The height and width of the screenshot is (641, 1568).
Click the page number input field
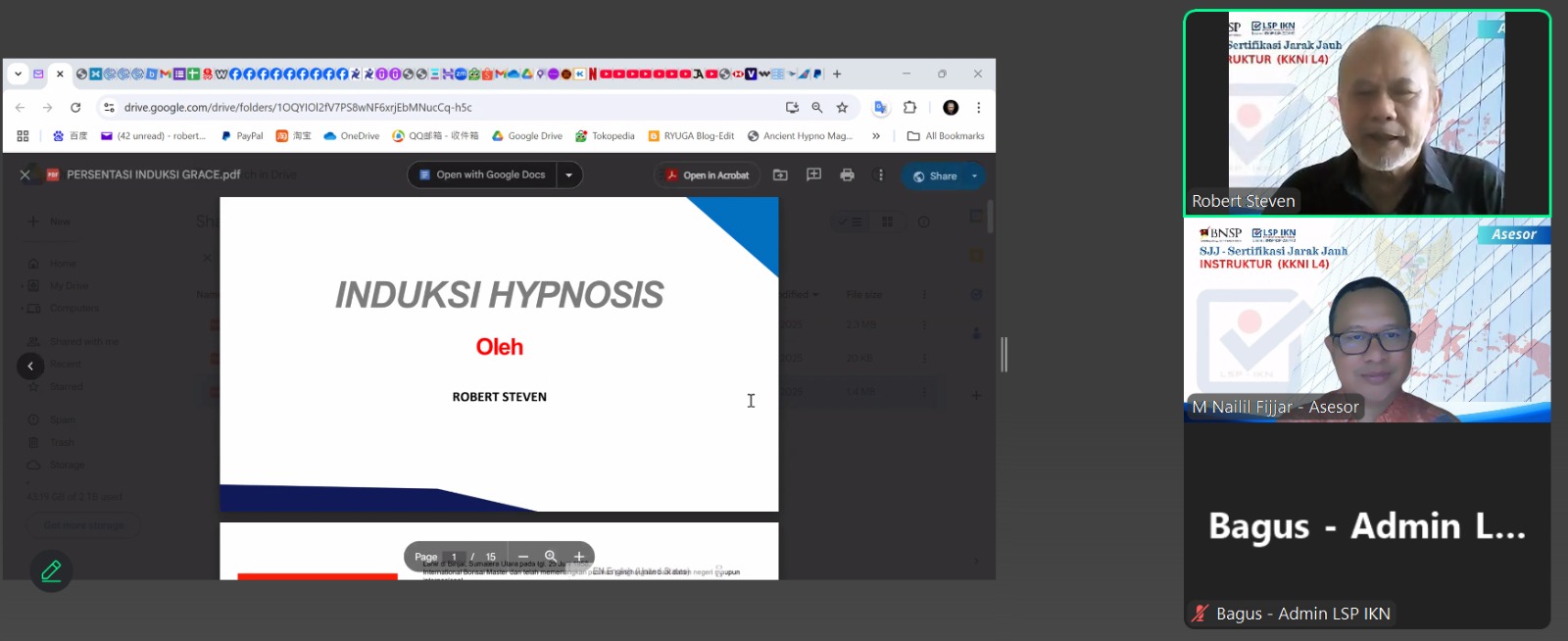click(x=454, y=557)
